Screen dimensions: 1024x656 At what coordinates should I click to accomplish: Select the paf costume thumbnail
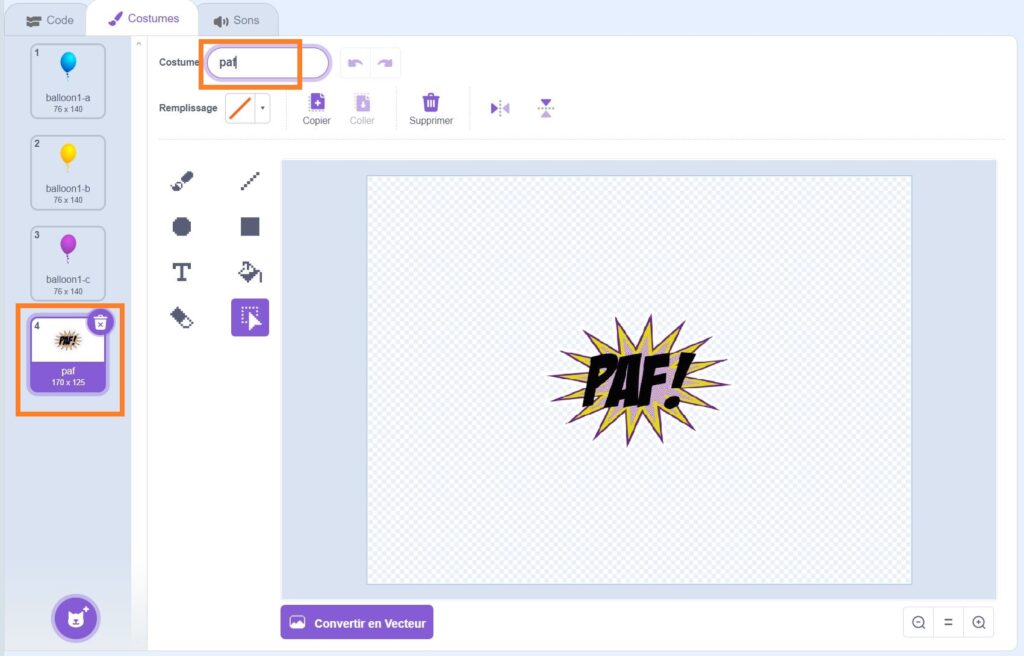68,355
